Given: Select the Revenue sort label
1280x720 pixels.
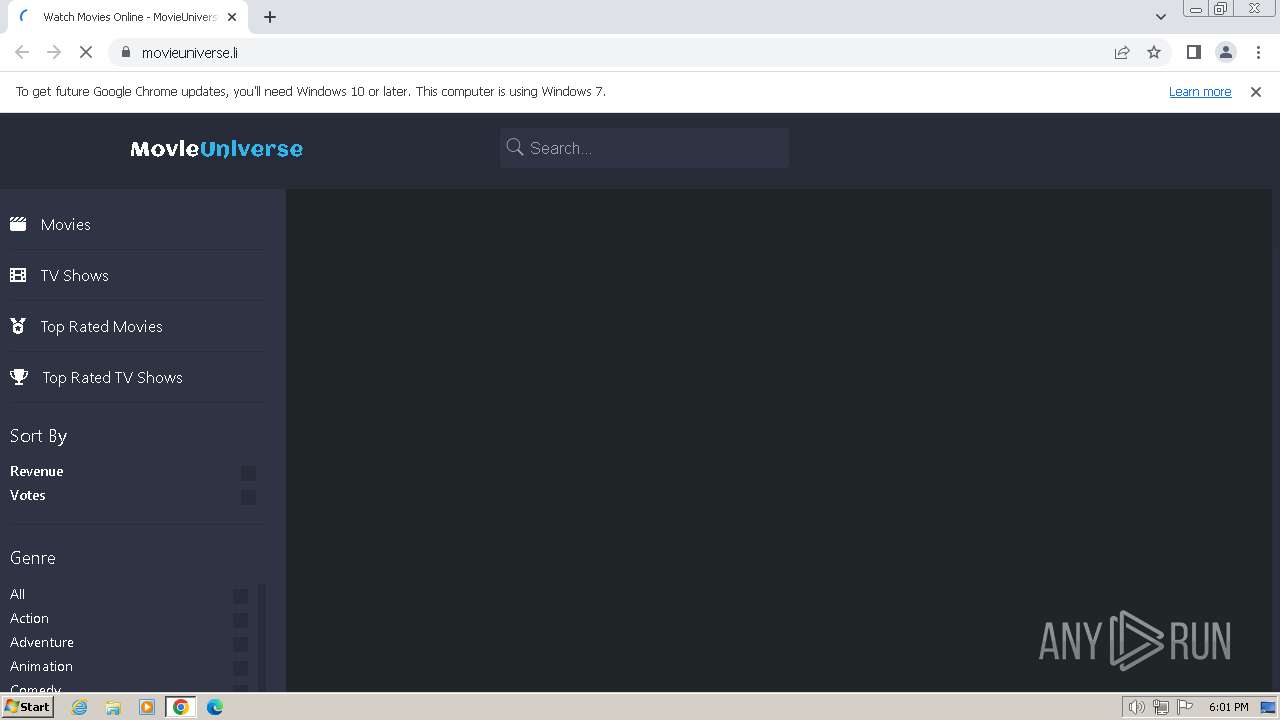Looking at the screenshot, I should [36, 471].
